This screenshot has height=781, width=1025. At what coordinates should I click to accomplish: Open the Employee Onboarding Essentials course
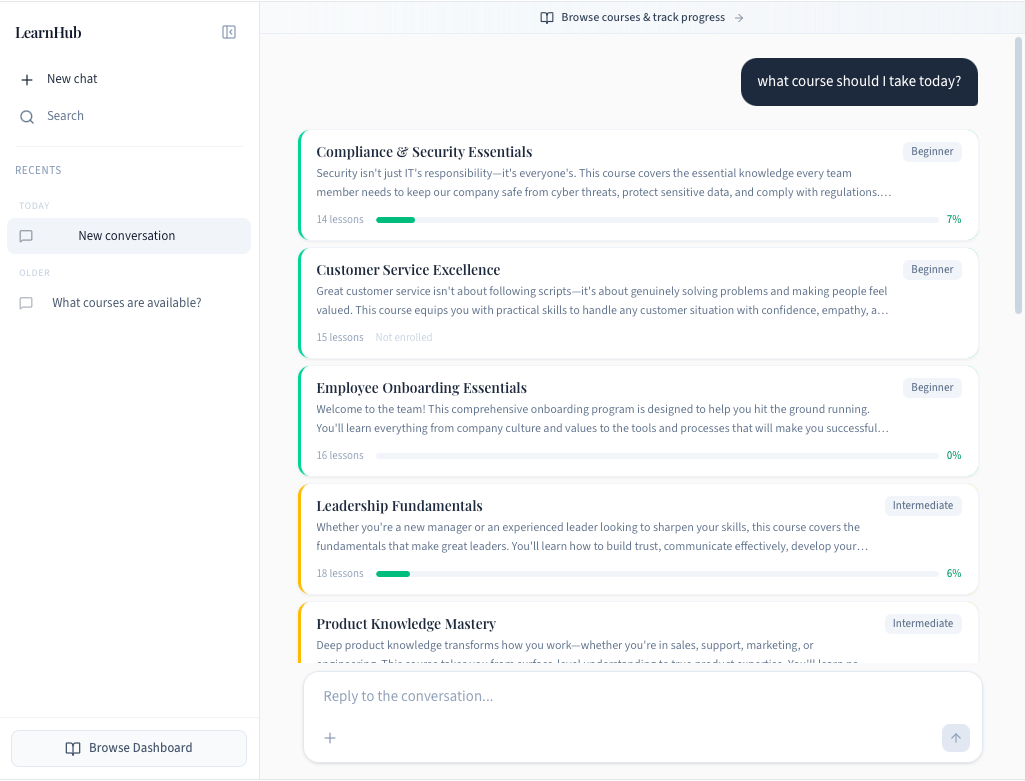click(x=637, y=420)
